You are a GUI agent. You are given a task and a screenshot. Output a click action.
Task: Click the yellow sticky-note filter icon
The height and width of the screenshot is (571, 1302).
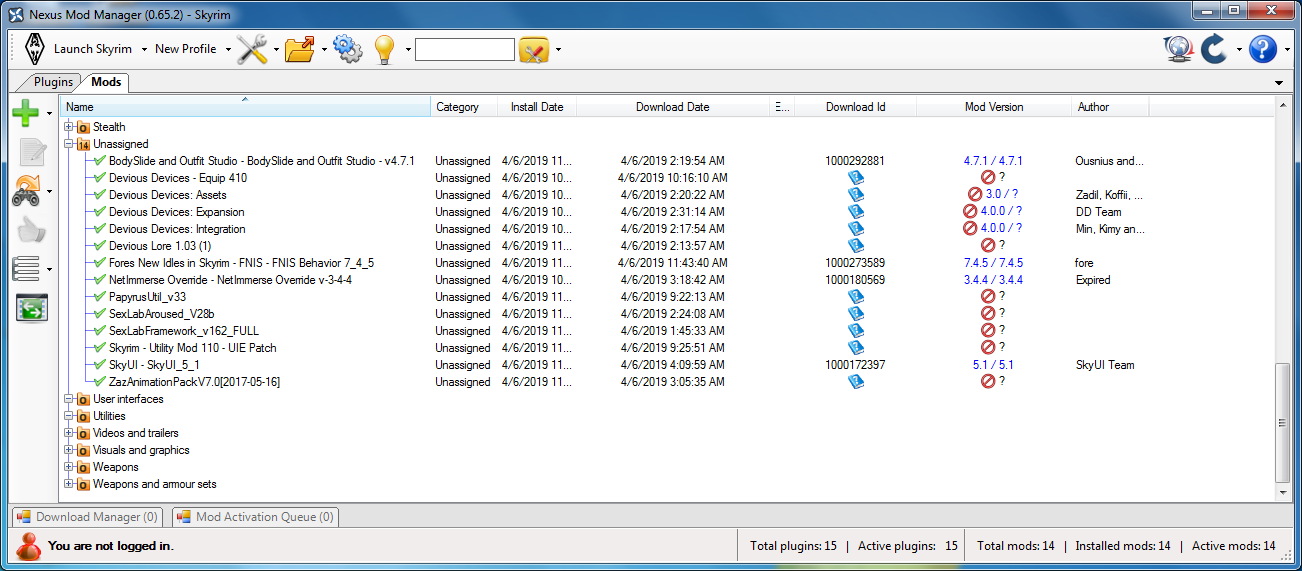pos(534,49)
